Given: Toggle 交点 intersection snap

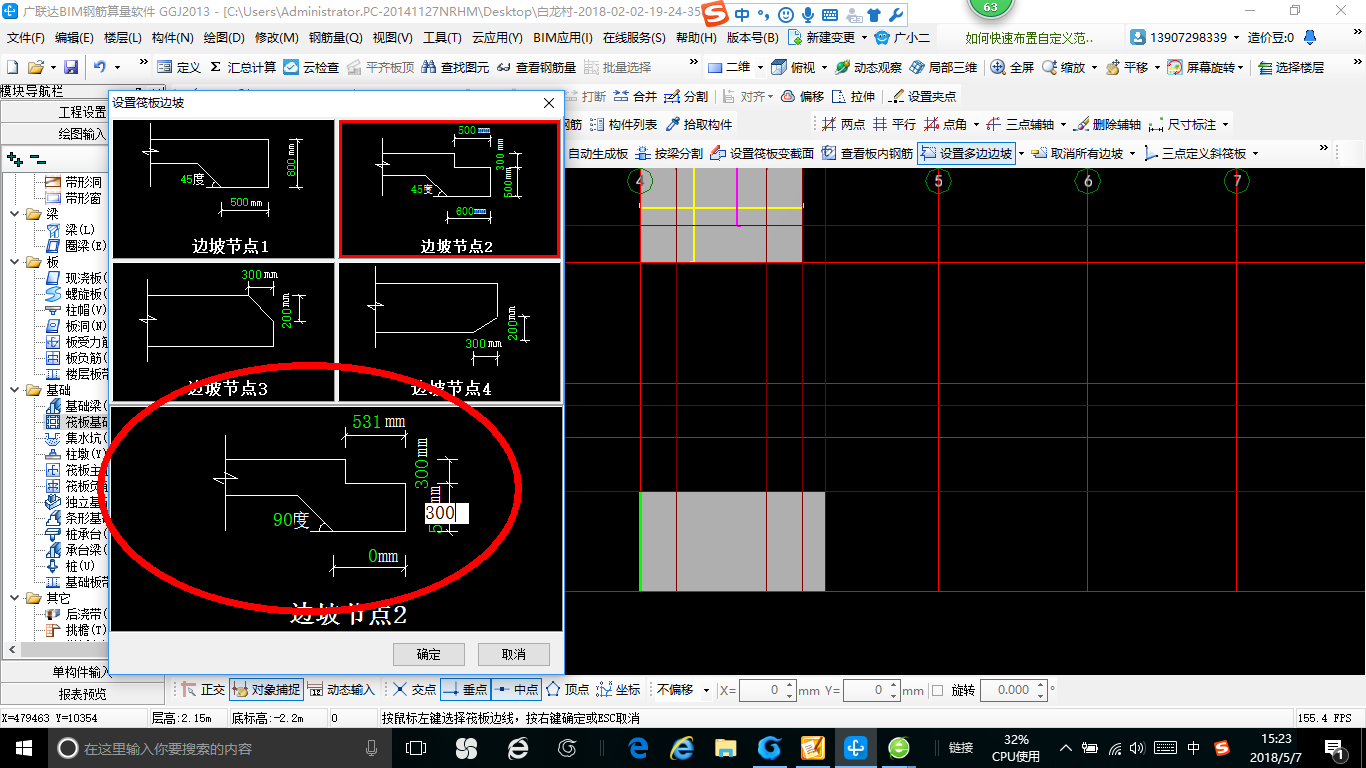Looking at the screenshot, I should click(414, 690).
